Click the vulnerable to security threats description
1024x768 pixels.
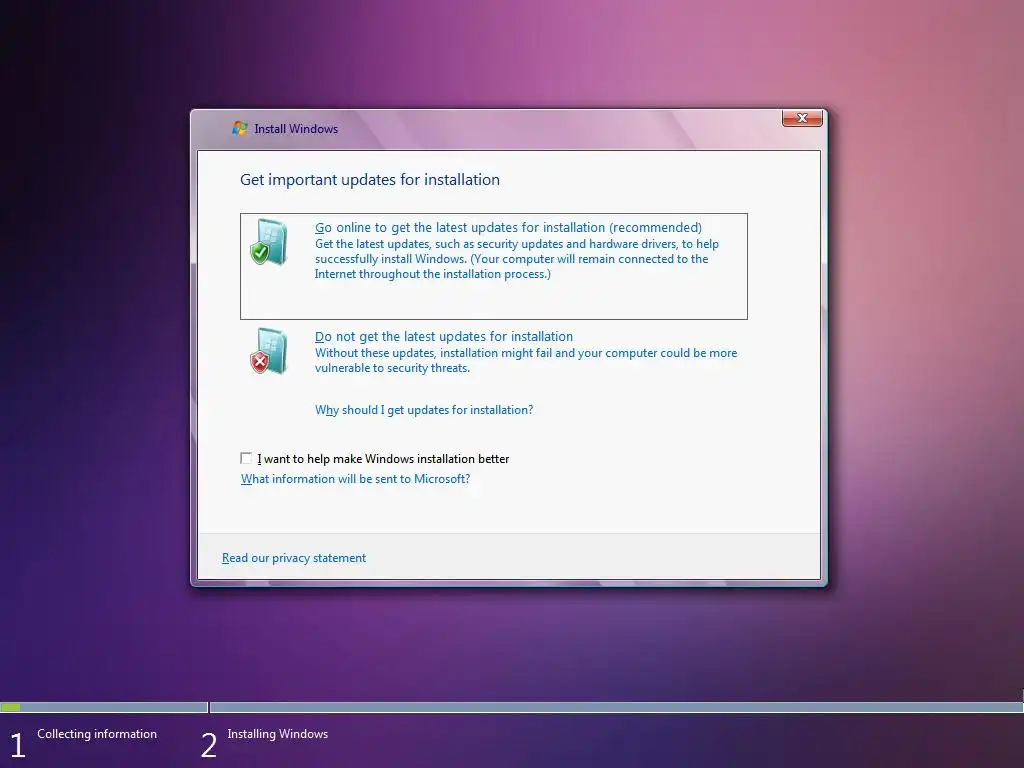(x=526, y=360)
